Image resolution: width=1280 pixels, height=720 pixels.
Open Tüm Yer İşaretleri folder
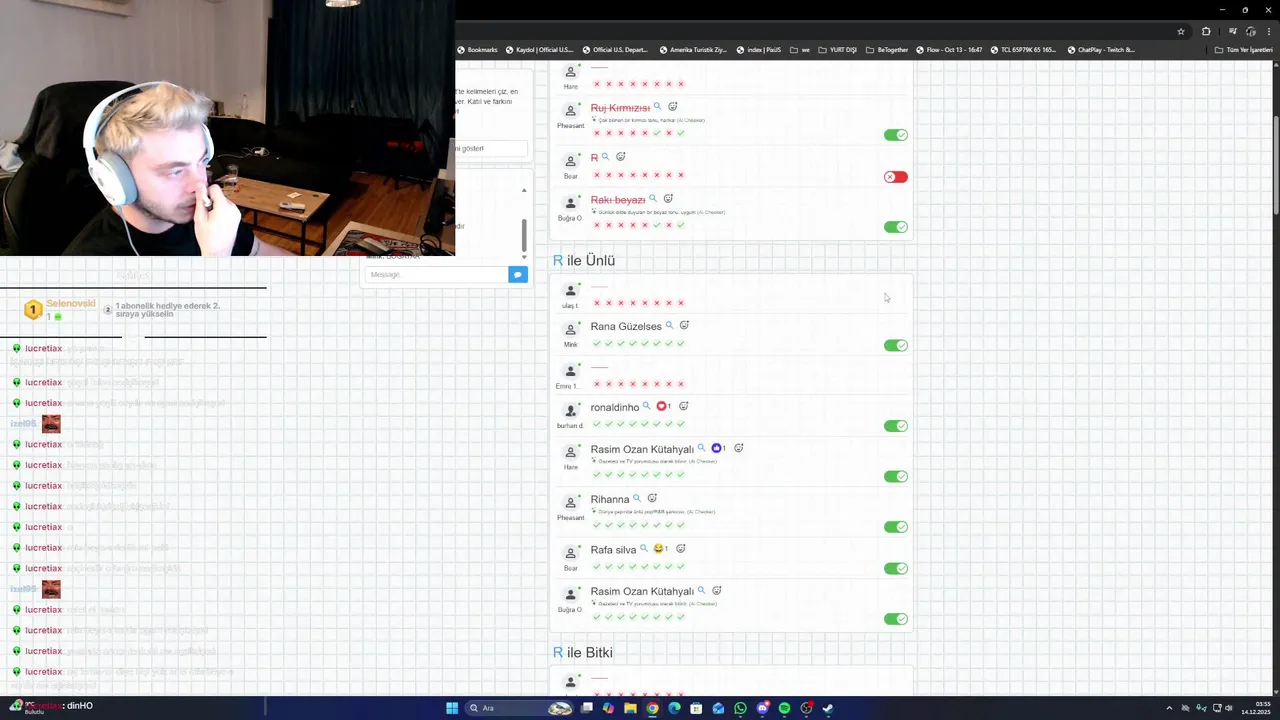(1244, 50)
